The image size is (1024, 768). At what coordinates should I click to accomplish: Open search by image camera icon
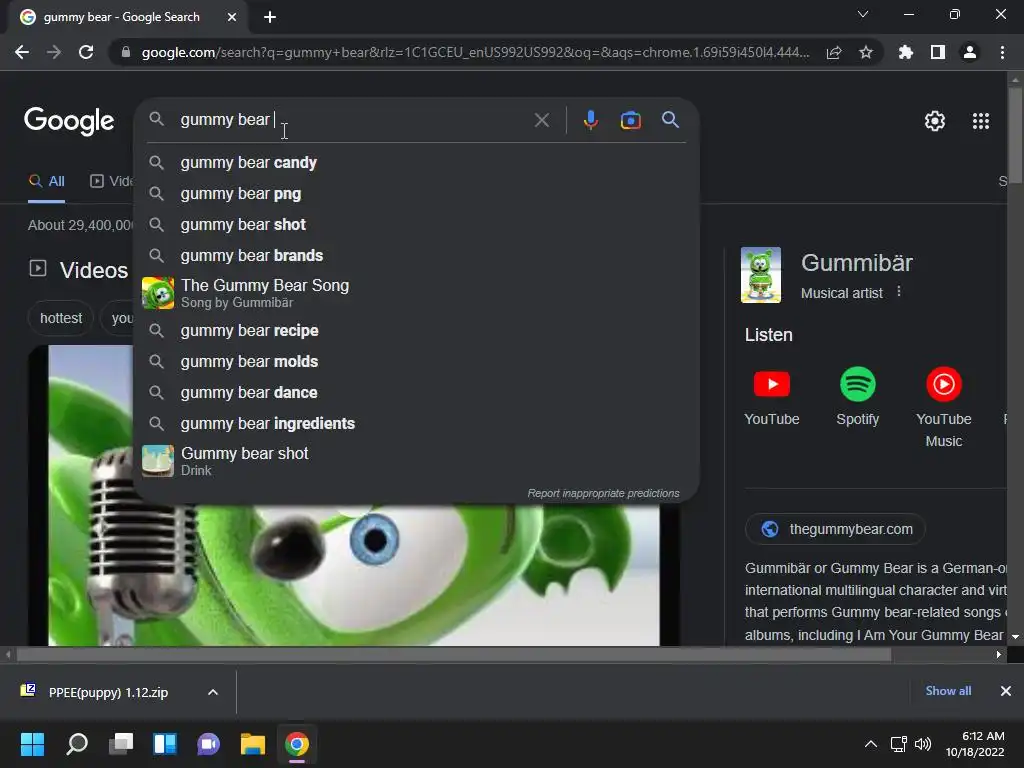click(x=630, y=120)
